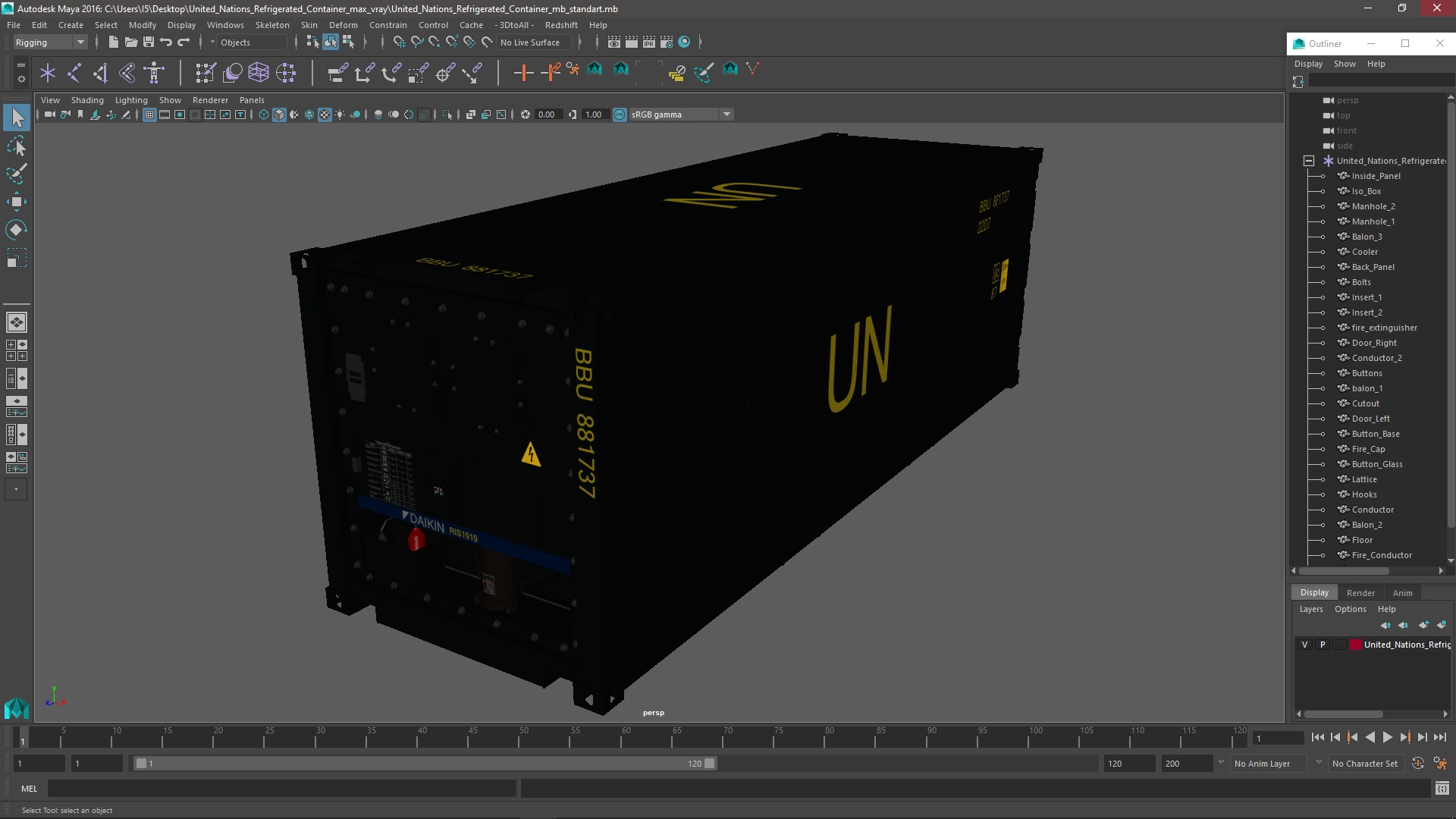The height and width of the screenshot is (819, 1456).
Task: Collapse United_Nations_Refrigerated group in Outliner
Action: click(x=1308, y=161)
